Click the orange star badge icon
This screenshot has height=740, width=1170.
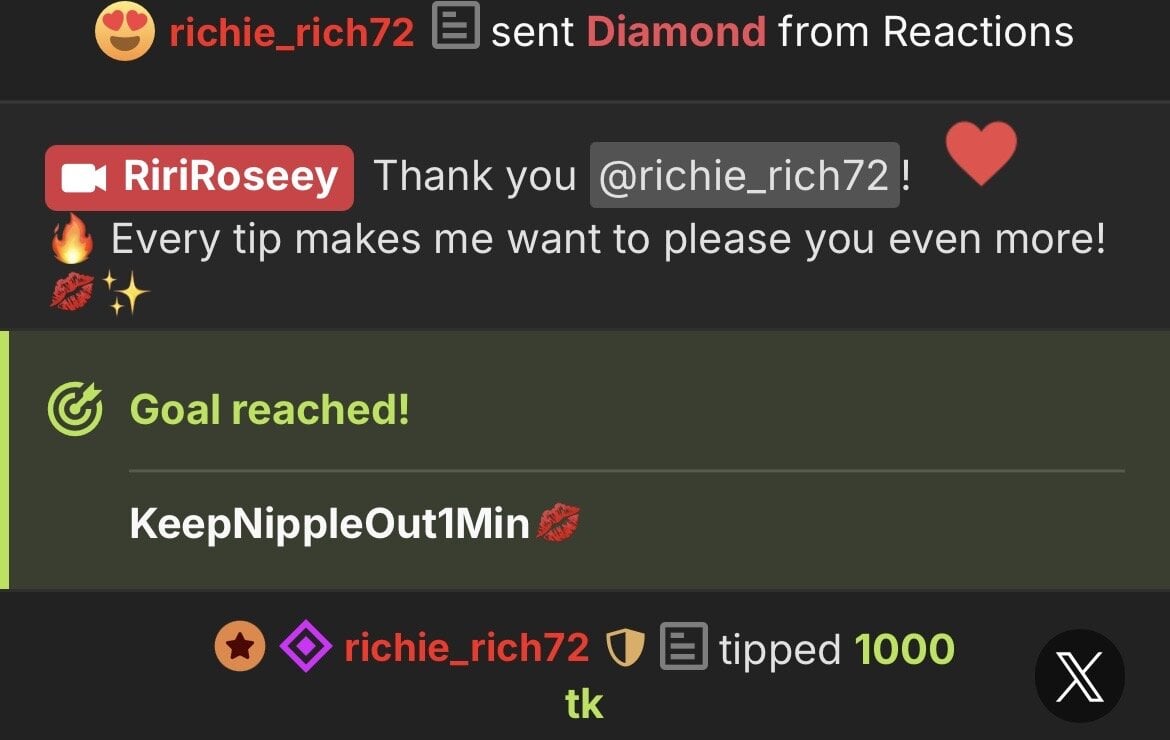(x=240, y=646)
